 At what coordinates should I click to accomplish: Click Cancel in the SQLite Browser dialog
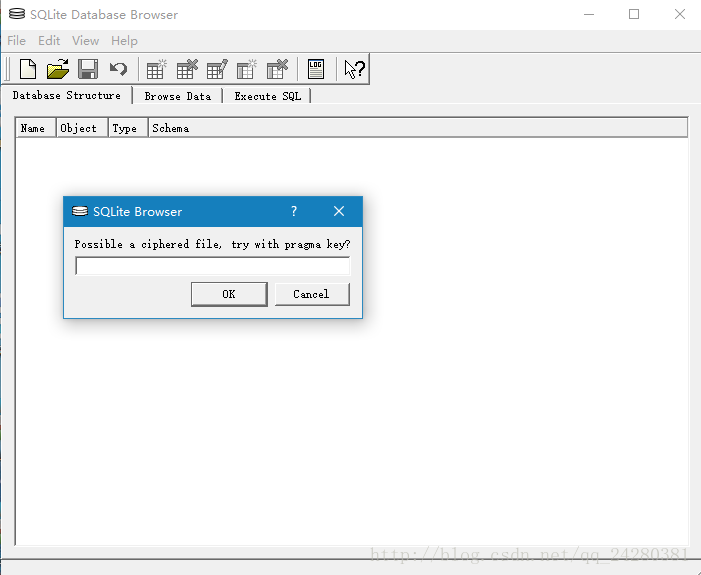(x=312, y=294)
